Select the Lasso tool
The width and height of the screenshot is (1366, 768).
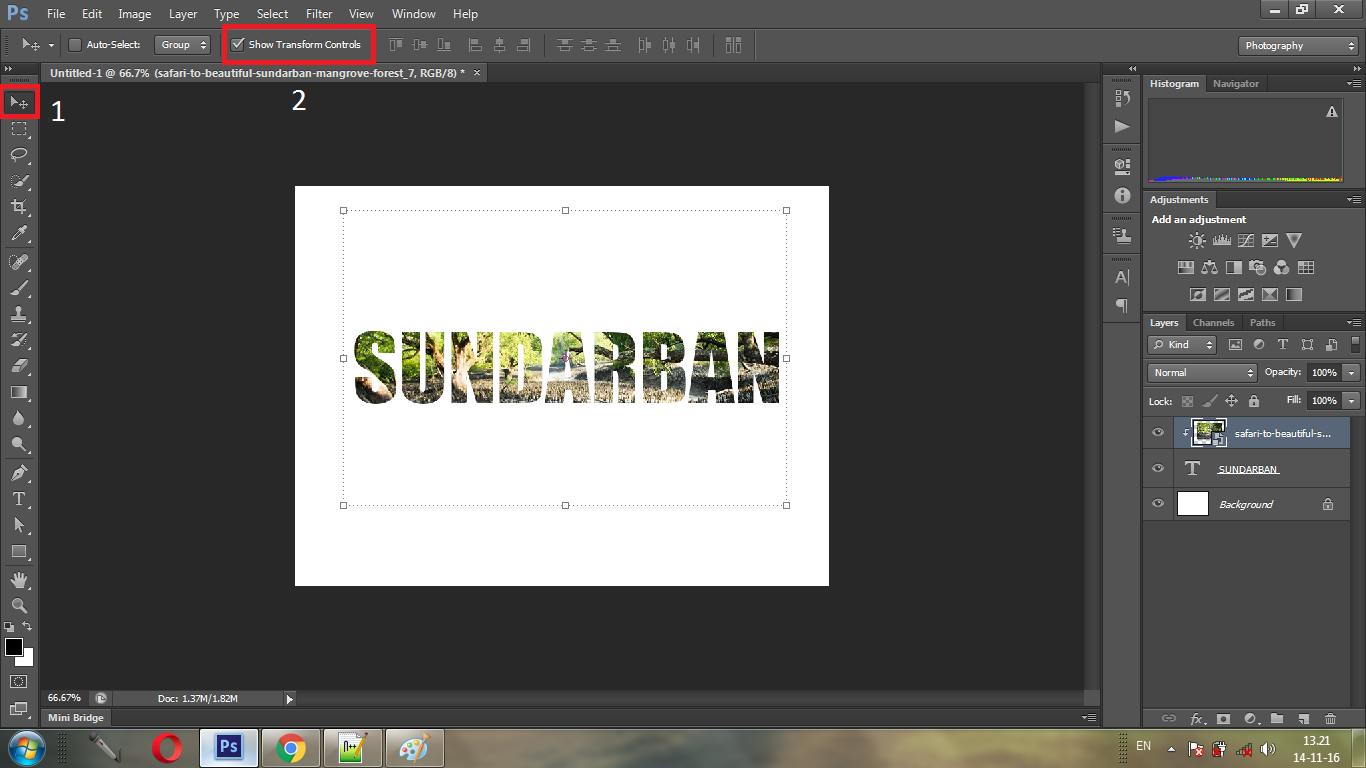tap(19, 155)
